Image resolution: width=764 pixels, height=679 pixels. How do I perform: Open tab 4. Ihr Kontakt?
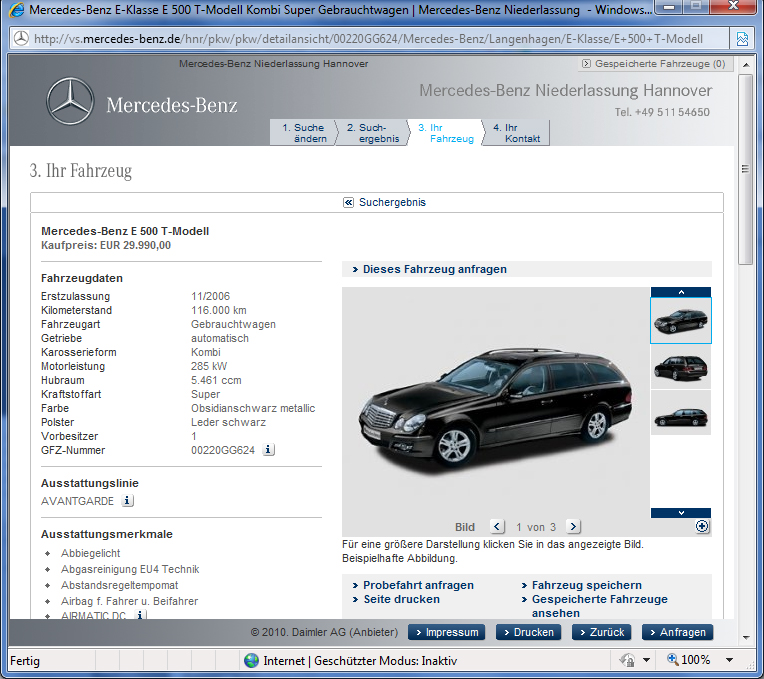tap(516, 132)
